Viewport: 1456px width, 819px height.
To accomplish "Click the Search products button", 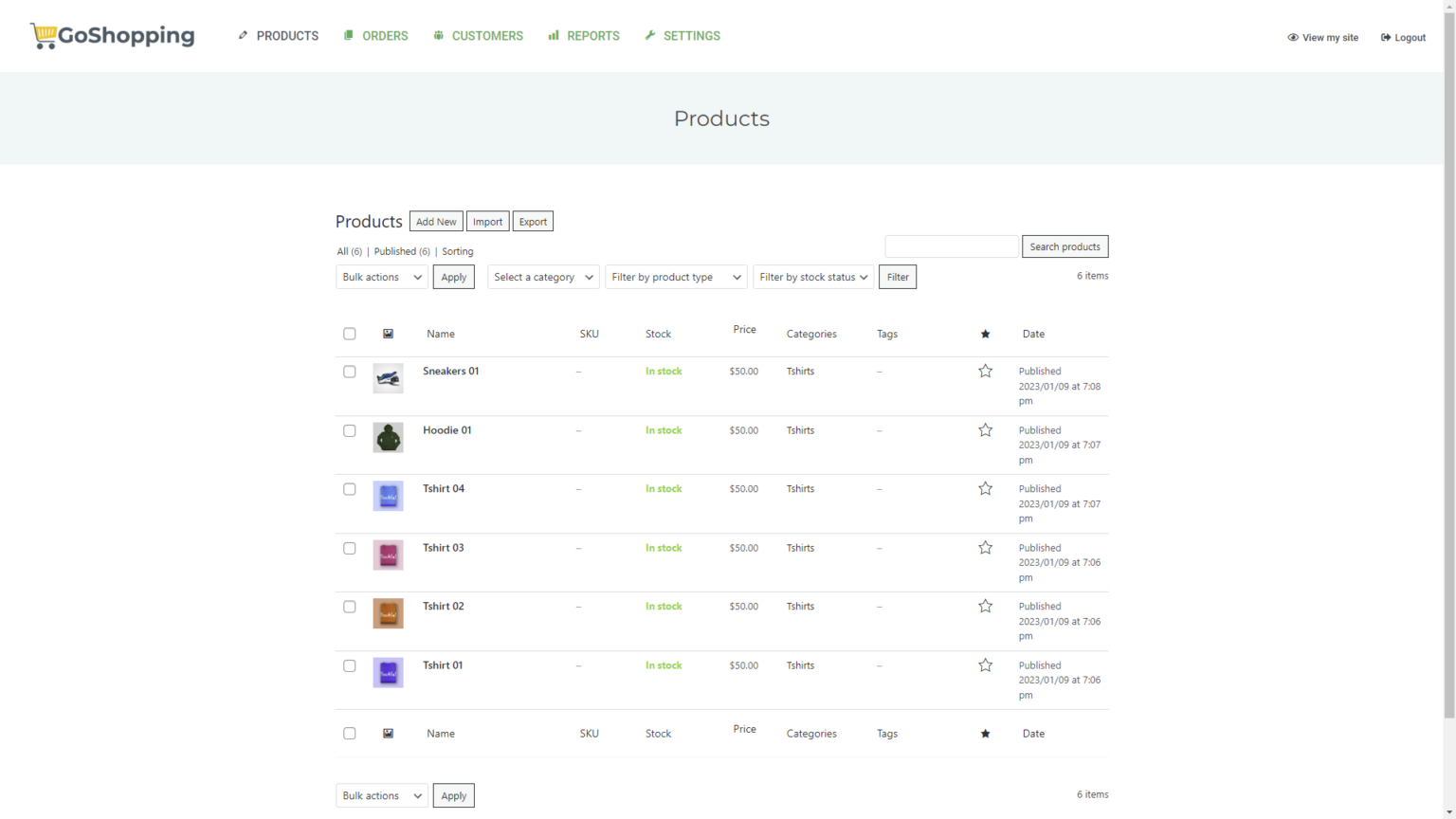I will click(1065, 246).
